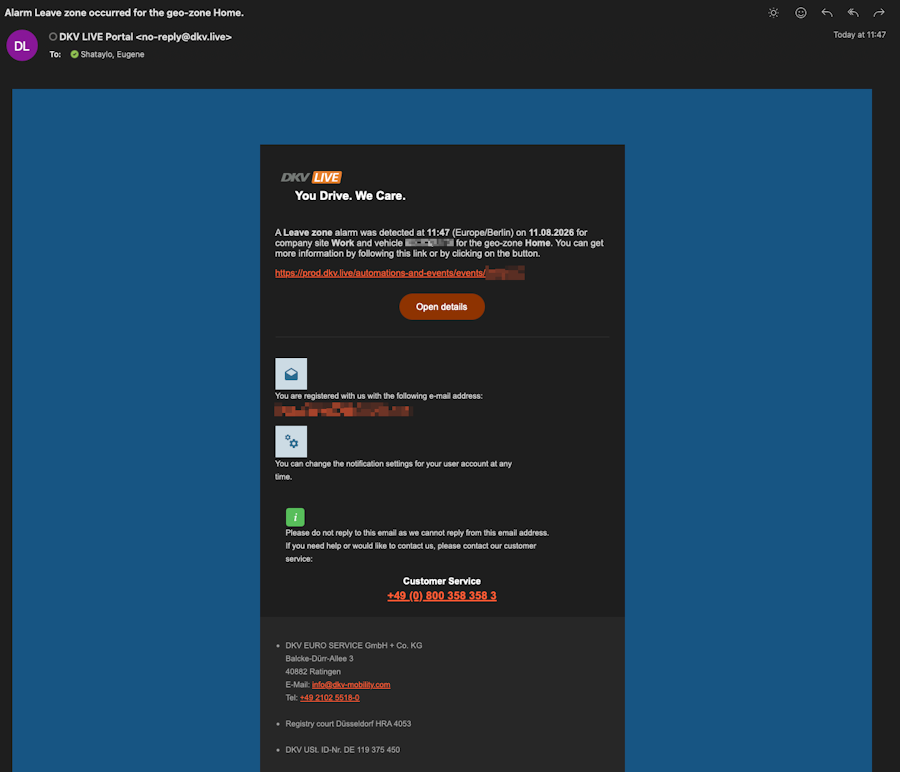
Task: Click the notification settings change text
Action: (x=393, y=470)
